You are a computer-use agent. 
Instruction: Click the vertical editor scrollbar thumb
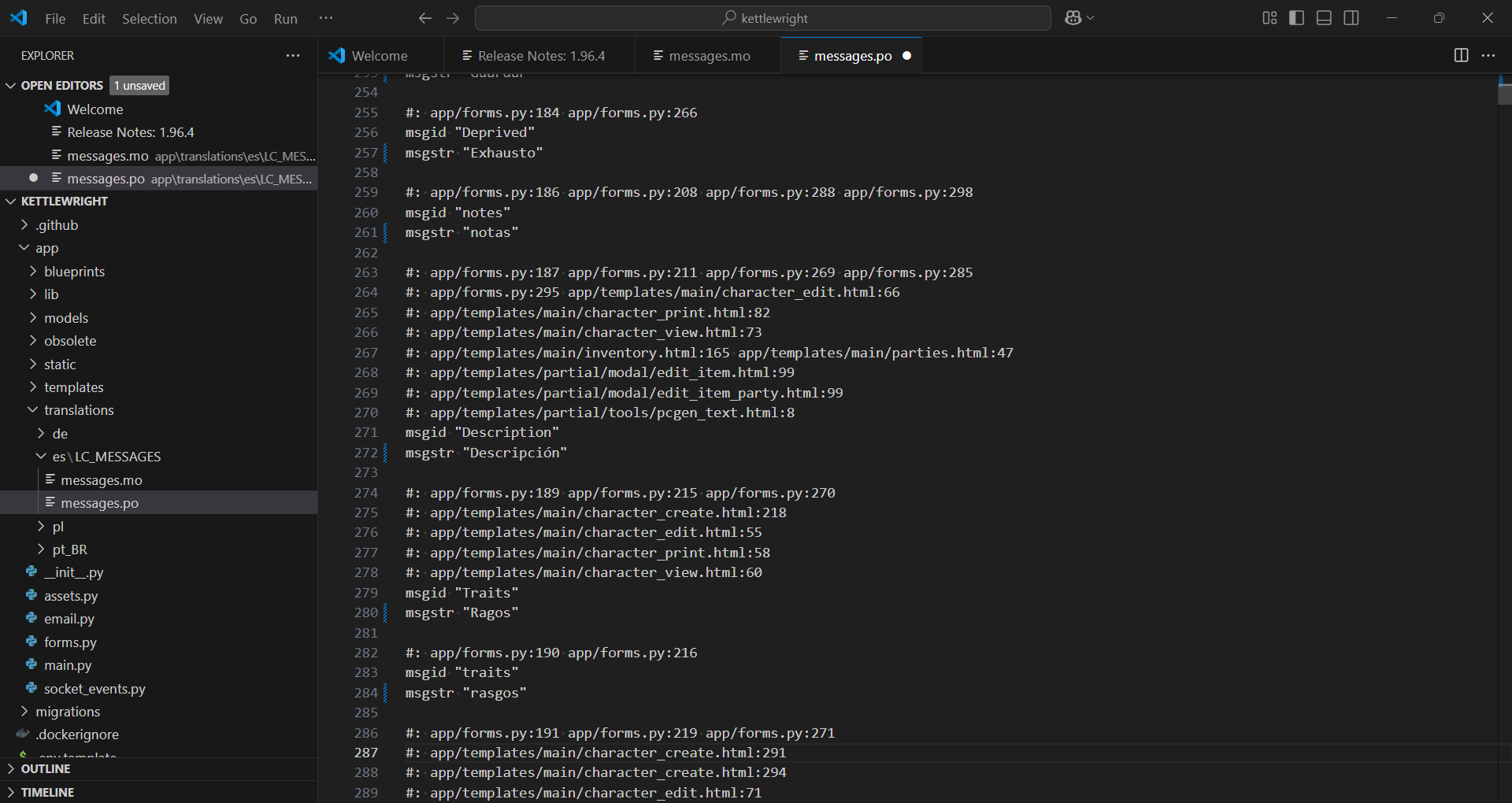[1504, 93]
